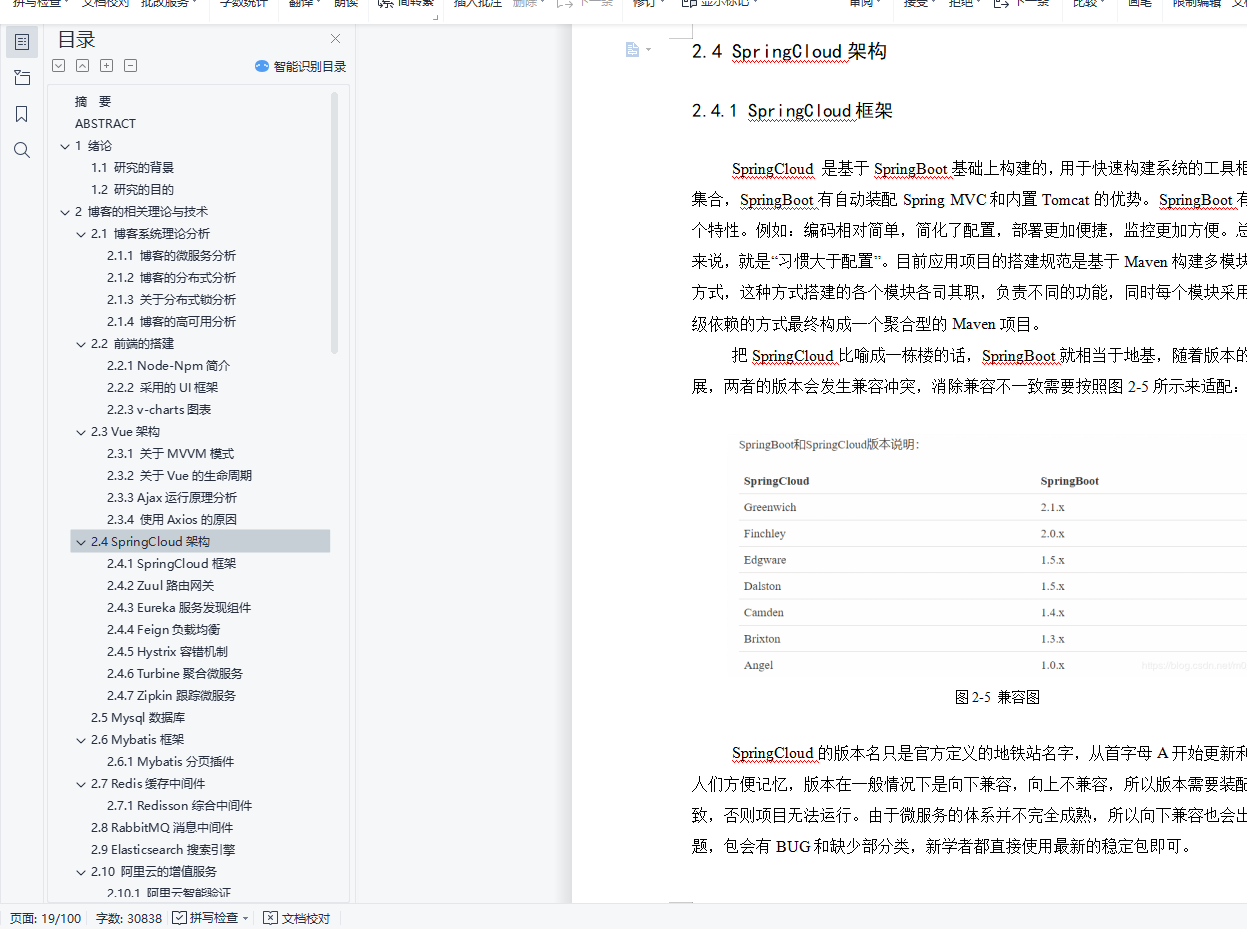Click the blue robot icon beside 智能识别目录
1247x929 pixels.
pos(262,66)
